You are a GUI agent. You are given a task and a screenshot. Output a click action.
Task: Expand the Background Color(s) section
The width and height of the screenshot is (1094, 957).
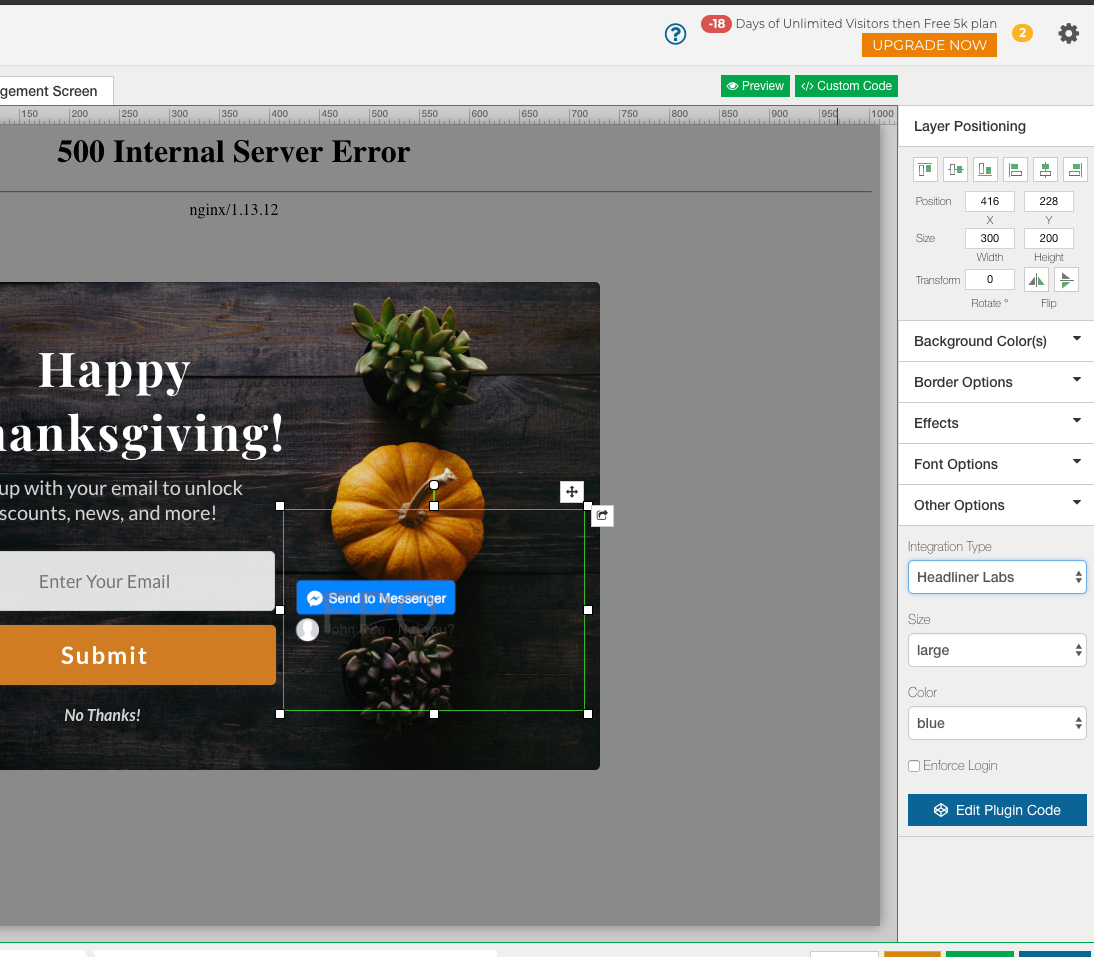pyautogui.click(x=996, y=341)
